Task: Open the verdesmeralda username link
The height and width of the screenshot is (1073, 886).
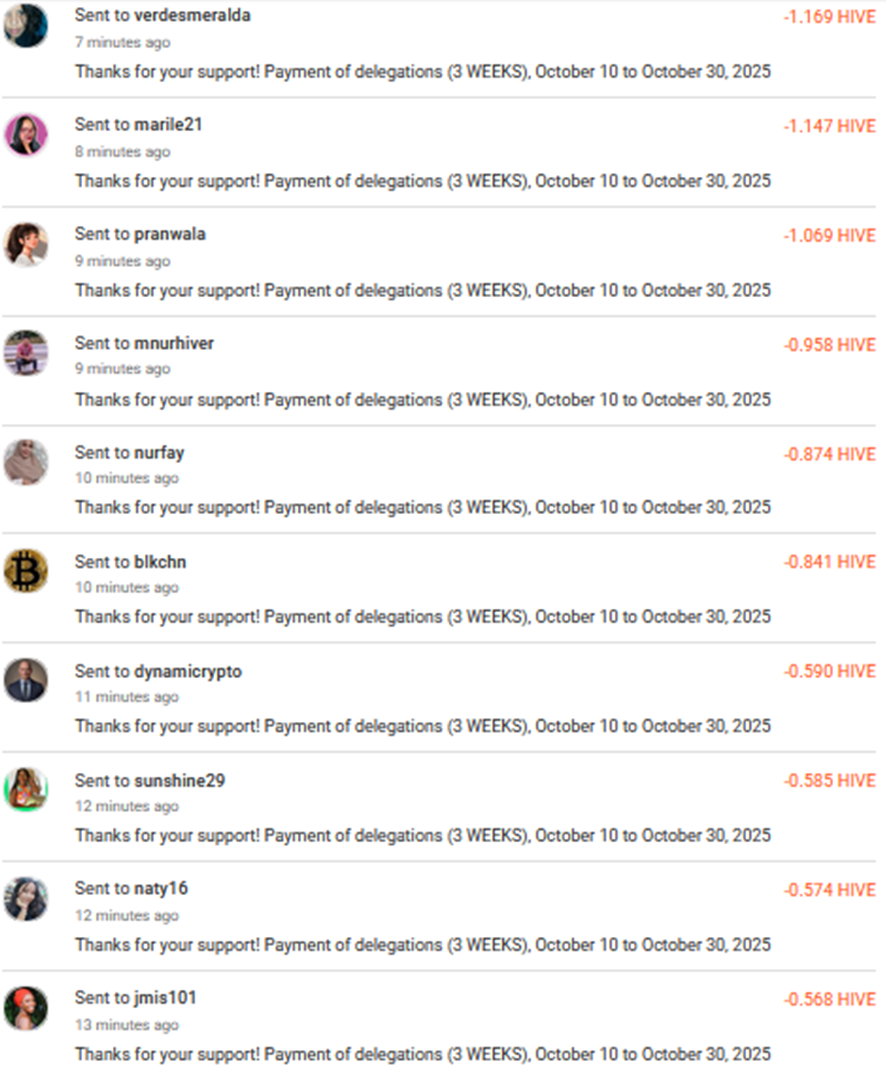Action: [192, 16]
